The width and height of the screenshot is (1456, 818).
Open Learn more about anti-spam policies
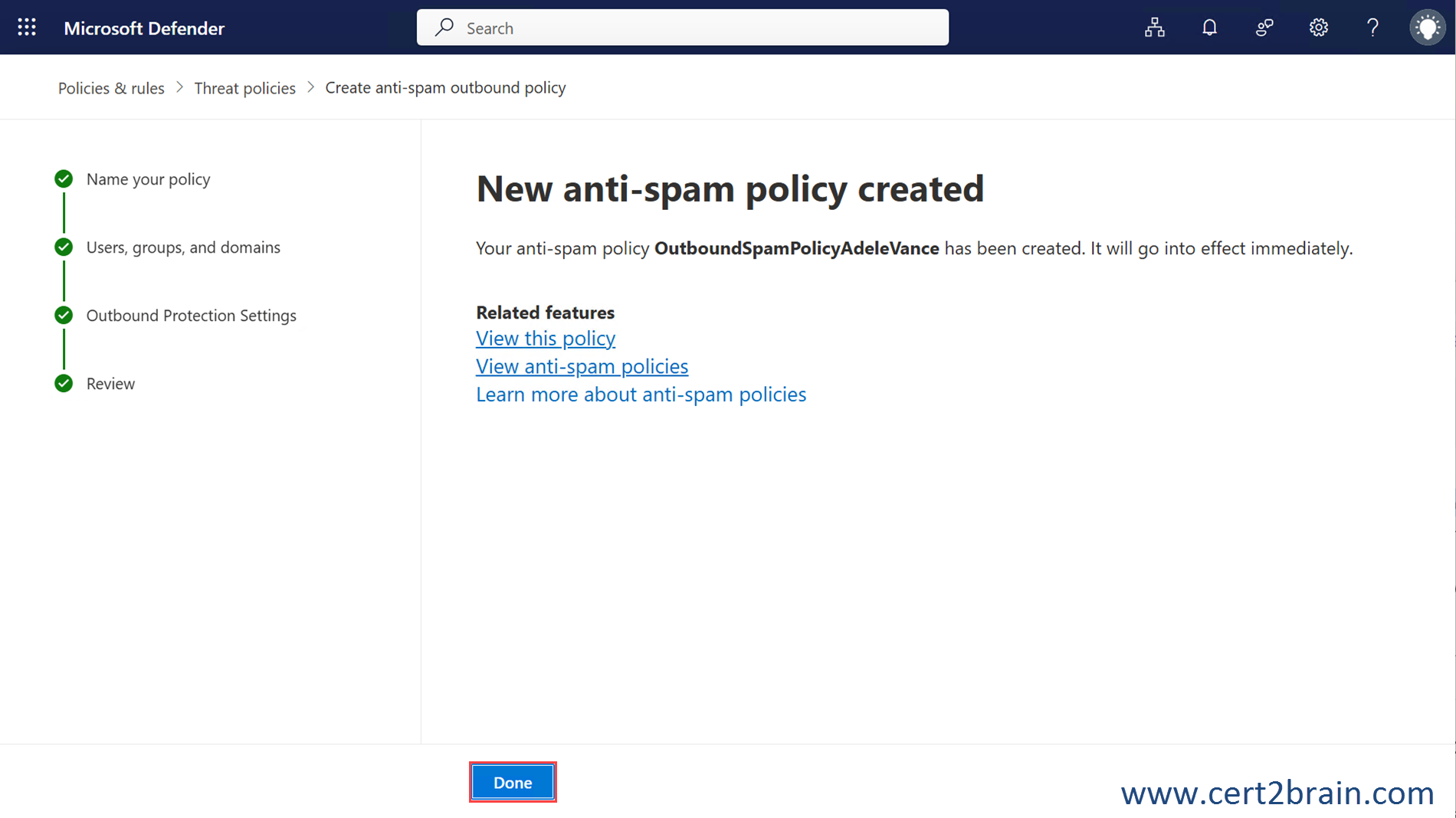coord(641,394)
